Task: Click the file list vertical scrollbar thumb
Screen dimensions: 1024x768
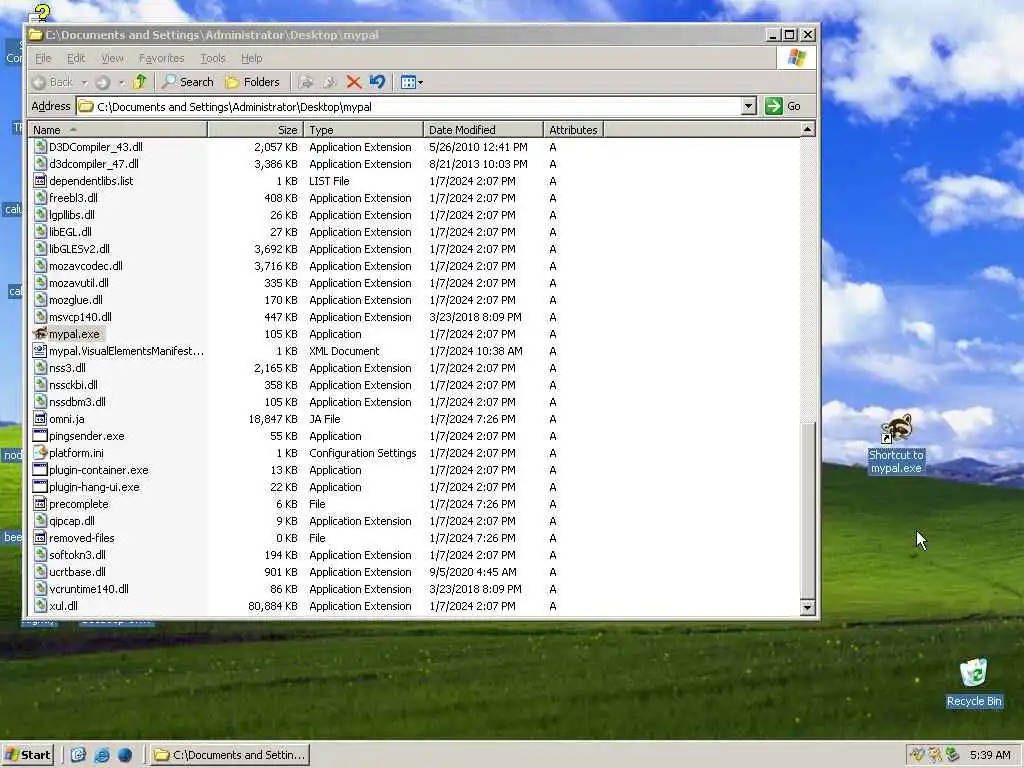Action: click(807, 509)
